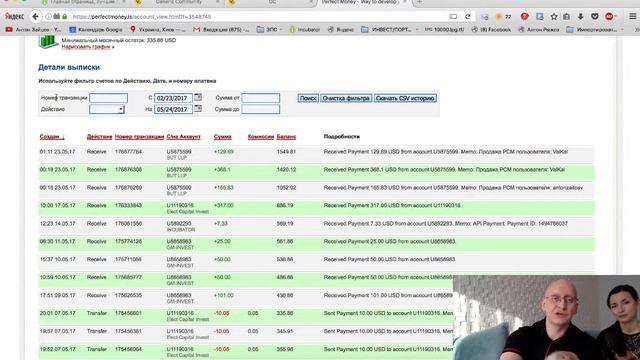Sort by Номер транзакции column header
This screenshot has height=360, width=640.
[139, 137]
